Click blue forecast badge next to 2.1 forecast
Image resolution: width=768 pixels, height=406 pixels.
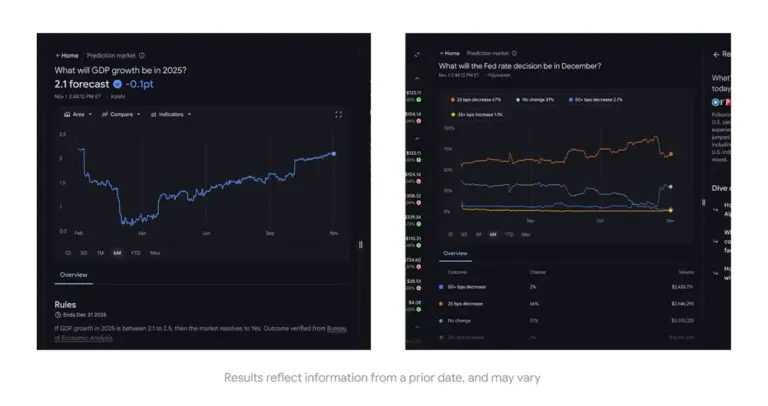tap(117, 84)
